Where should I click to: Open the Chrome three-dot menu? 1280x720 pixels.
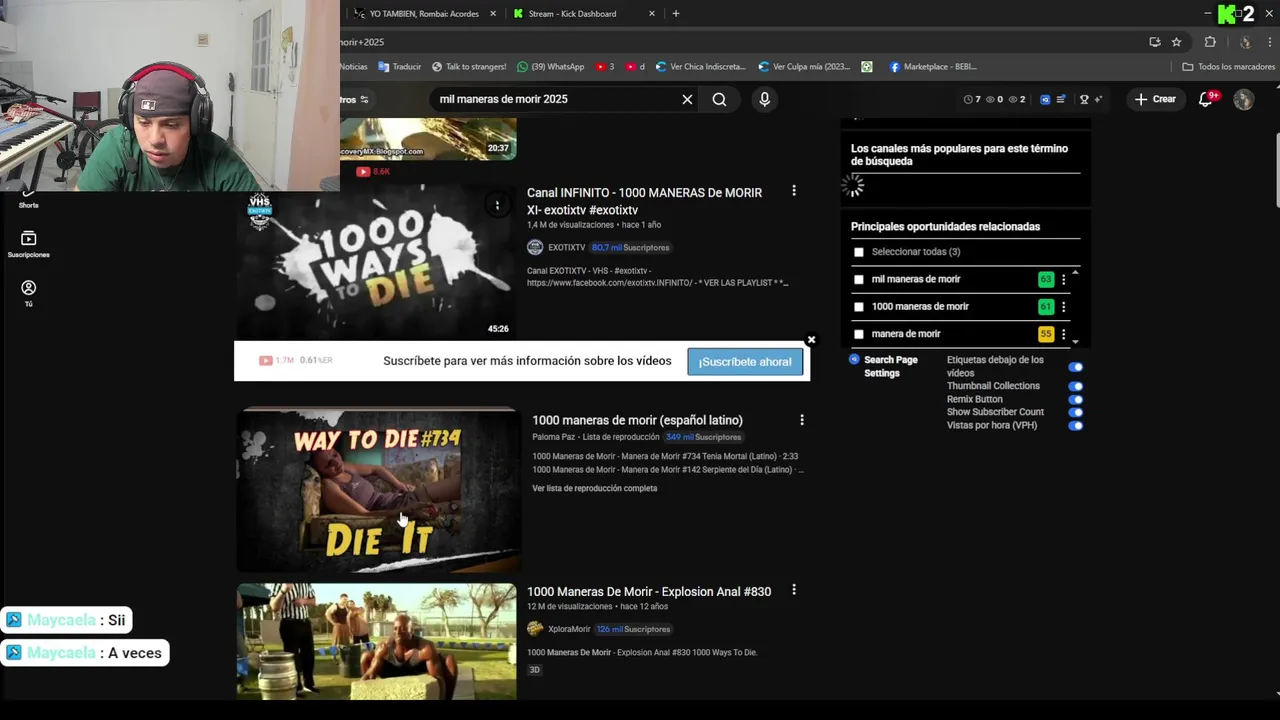tap(1271, 42)
